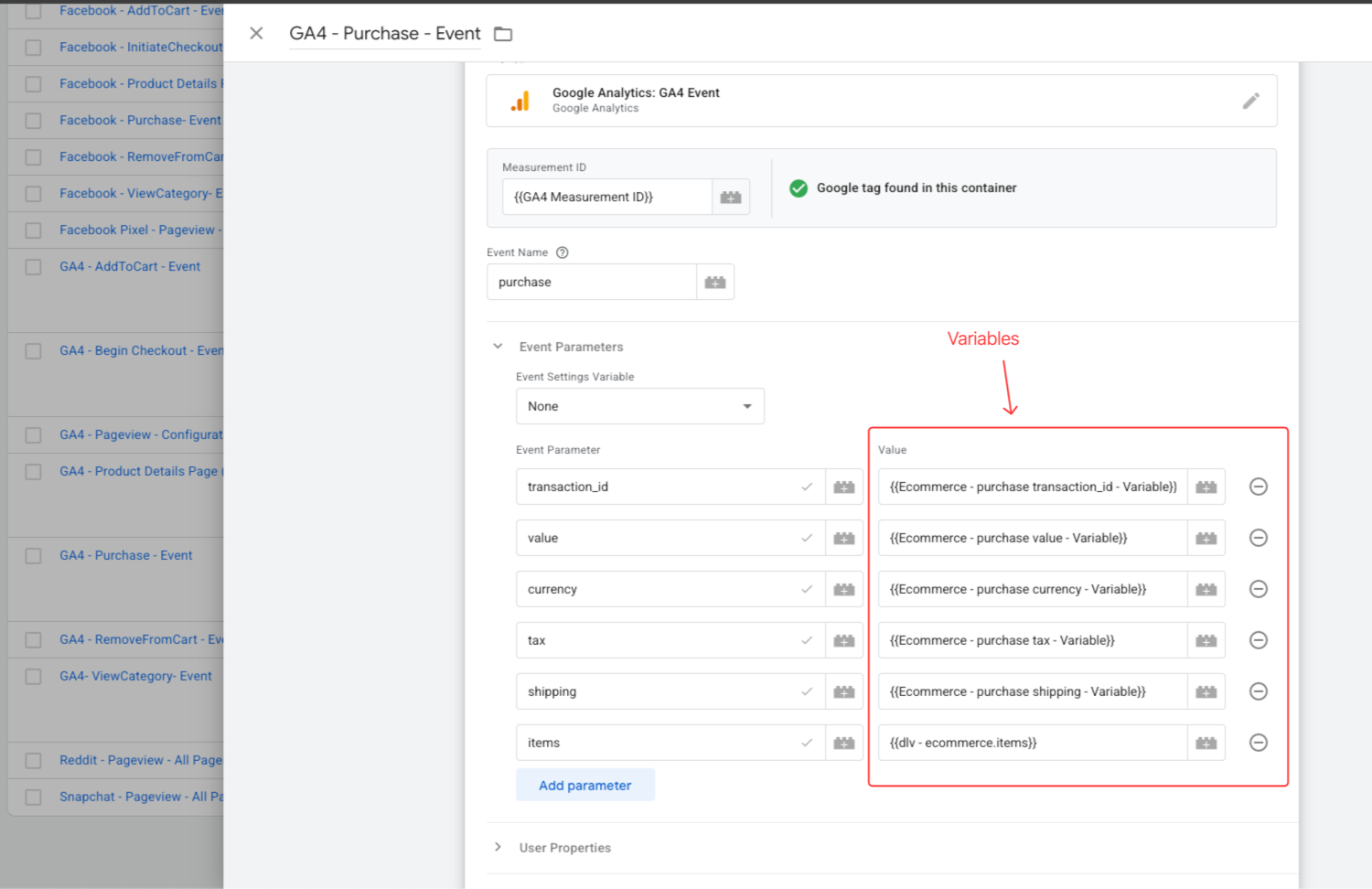This screenshot has width=1372, height=889.
Task: Tick the Facebook - Purchase- Event checkbox
Action: [34, 121]
